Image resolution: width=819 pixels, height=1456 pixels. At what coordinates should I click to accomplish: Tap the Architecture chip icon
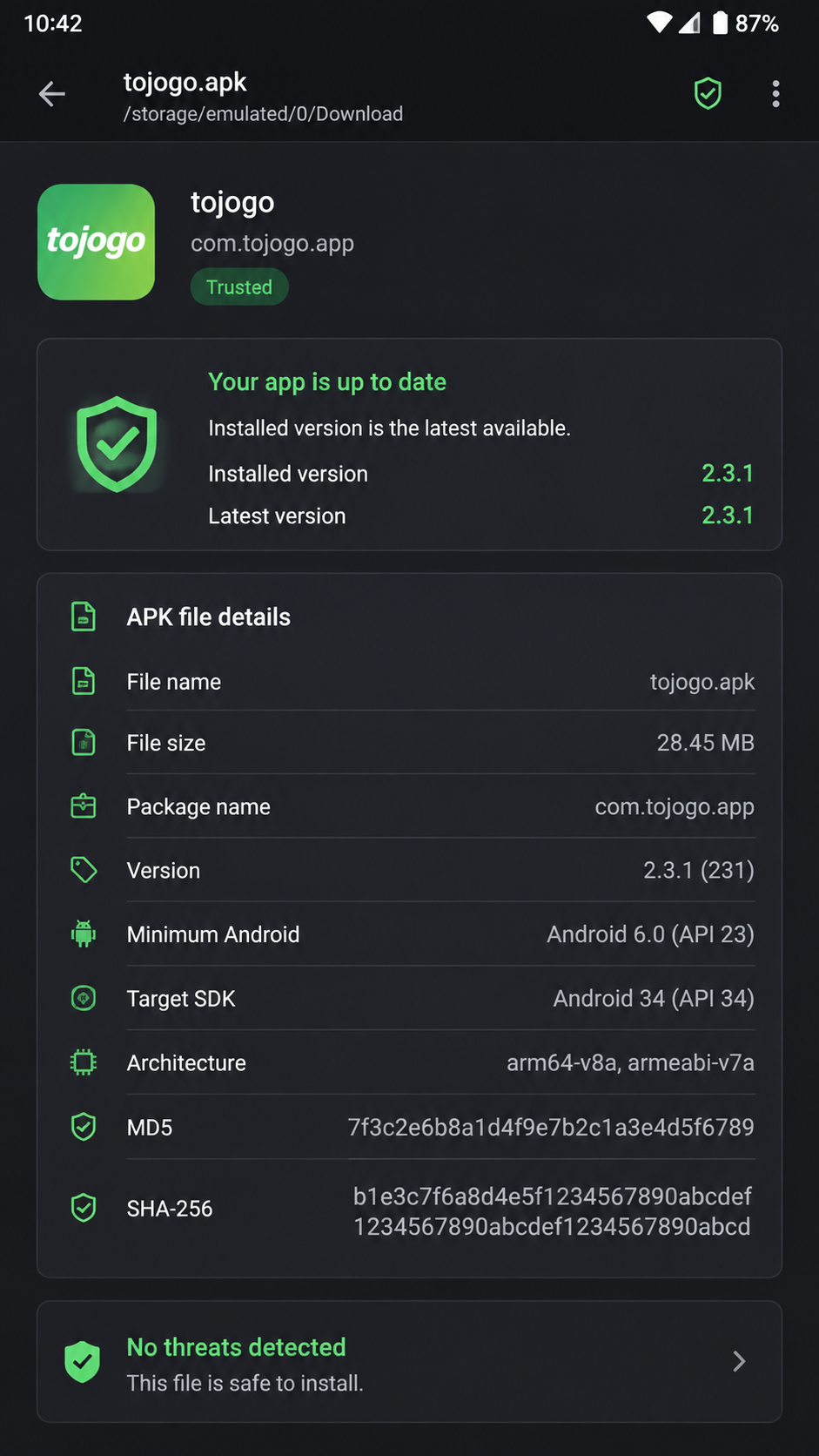(x=84, y=1062)
